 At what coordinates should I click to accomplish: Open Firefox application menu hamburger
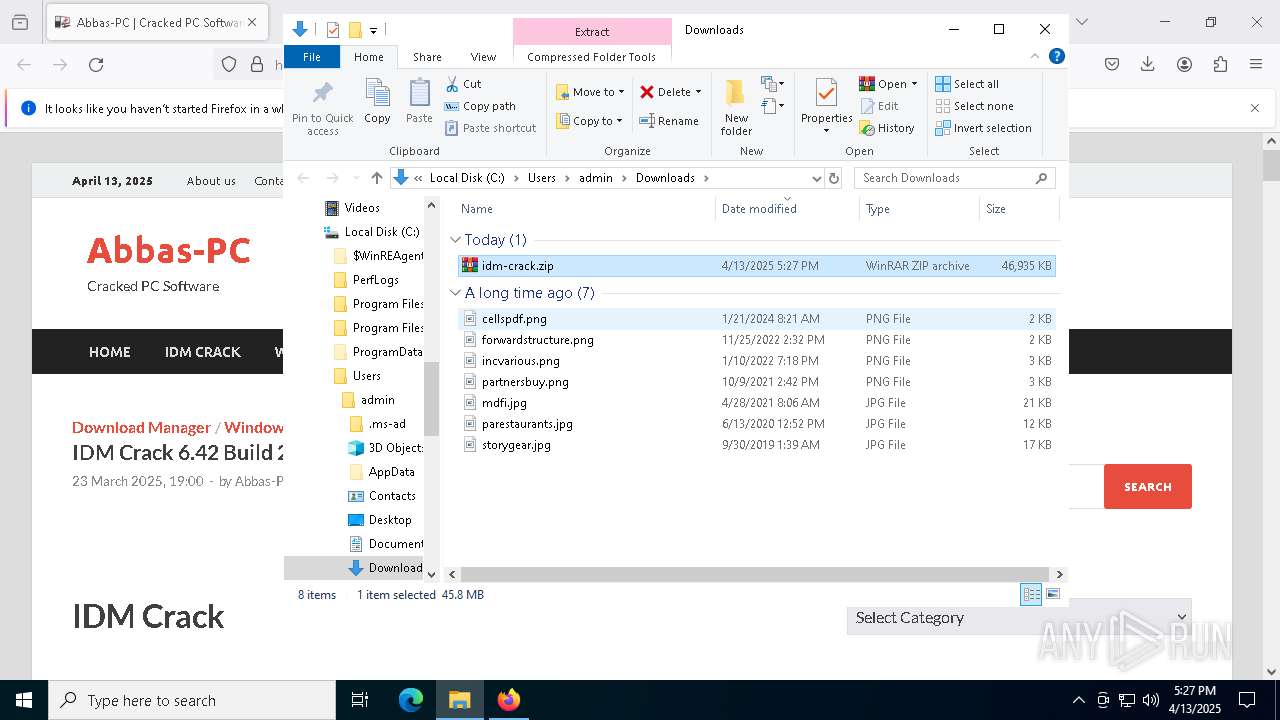point(1256,65)
